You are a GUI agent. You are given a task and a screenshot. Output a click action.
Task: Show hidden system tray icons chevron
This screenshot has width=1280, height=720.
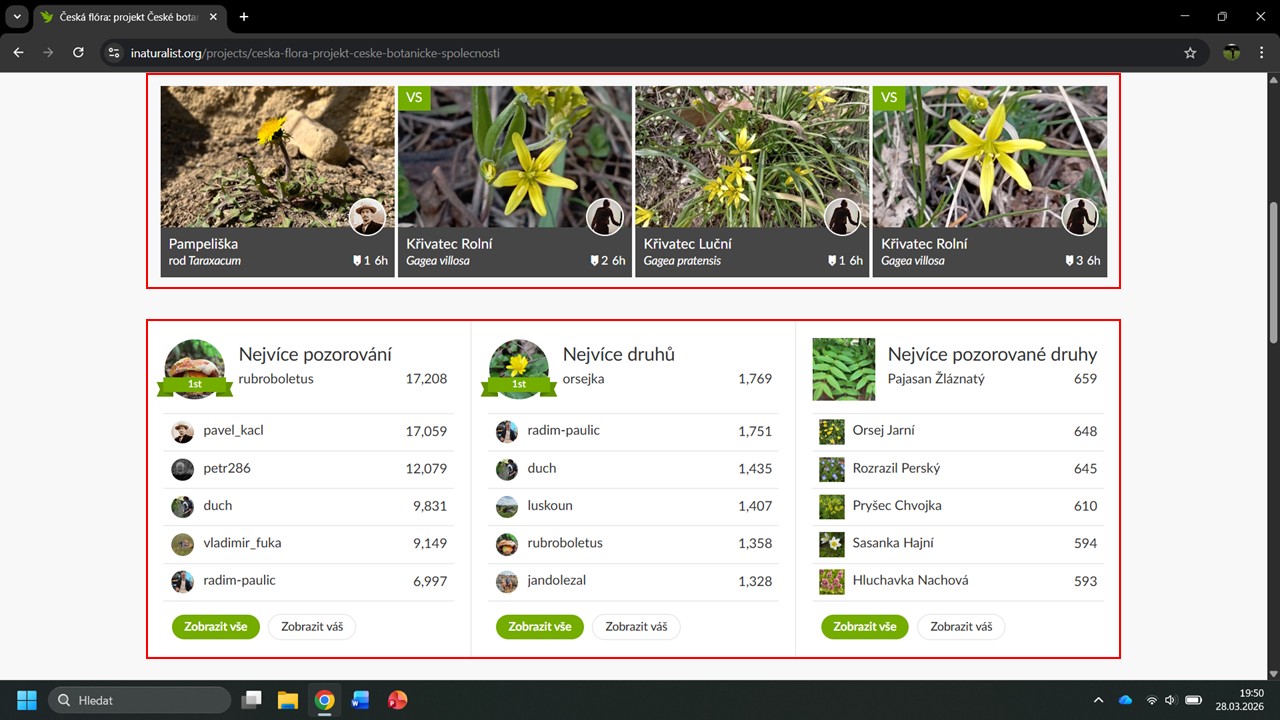pyautogui.click(x=1098, y=700)
